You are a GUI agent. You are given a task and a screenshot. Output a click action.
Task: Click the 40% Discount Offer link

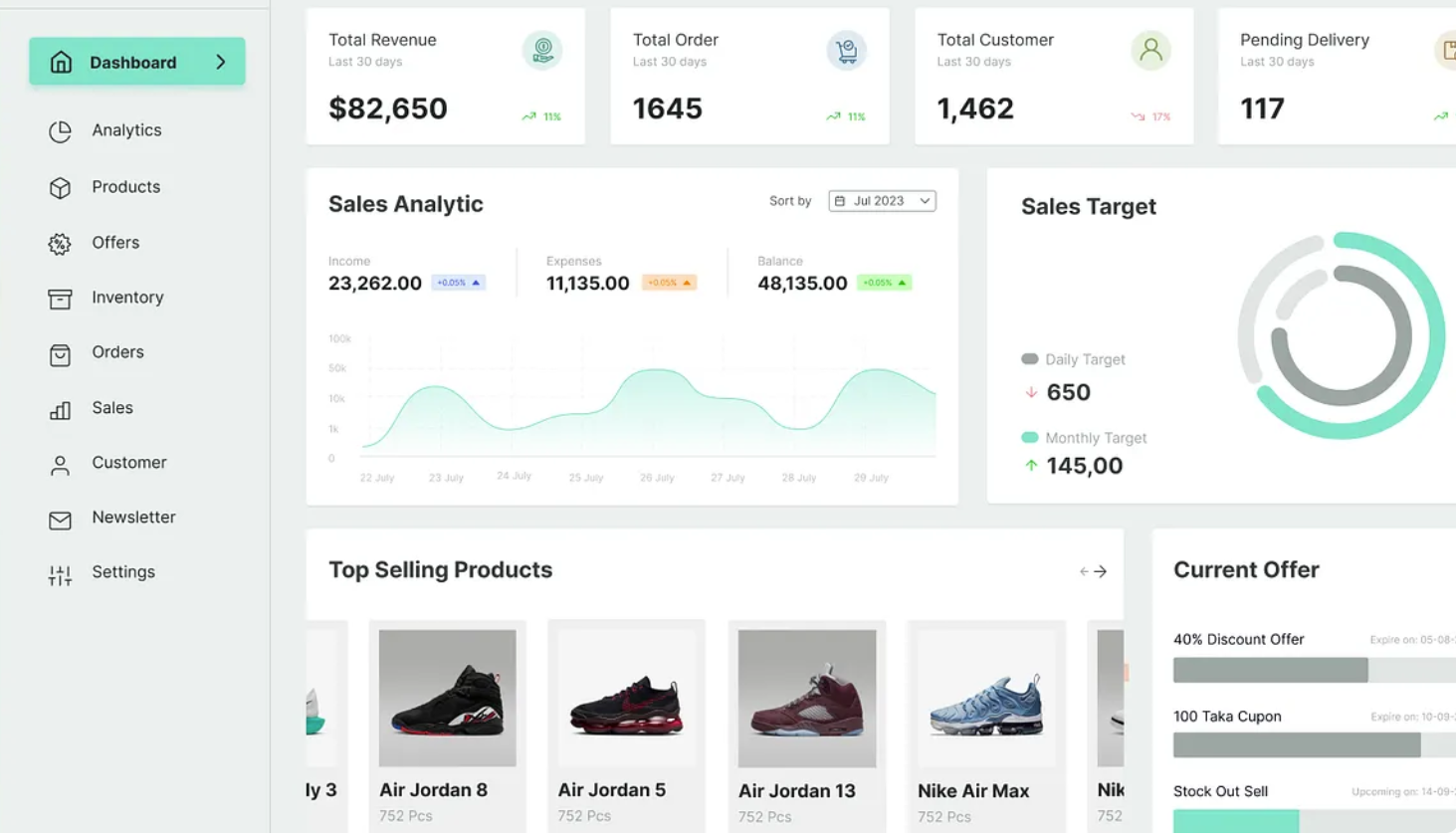click(1238, 639)
